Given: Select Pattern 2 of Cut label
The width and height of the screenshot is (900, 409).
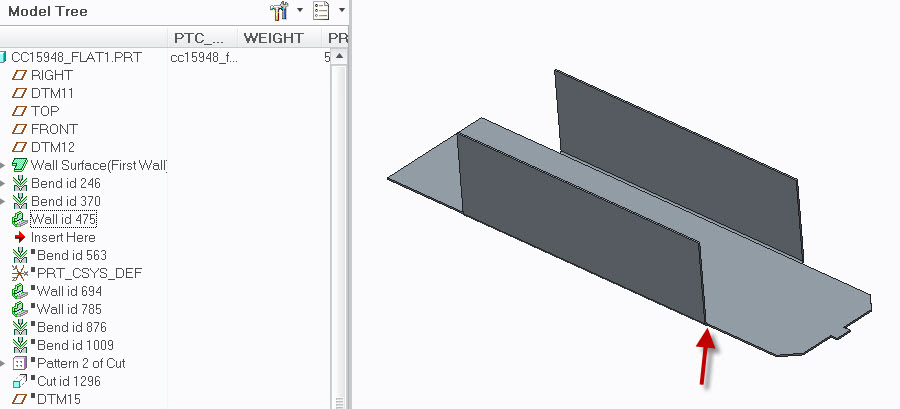Looking at the screenshot, I should (81, 363).
